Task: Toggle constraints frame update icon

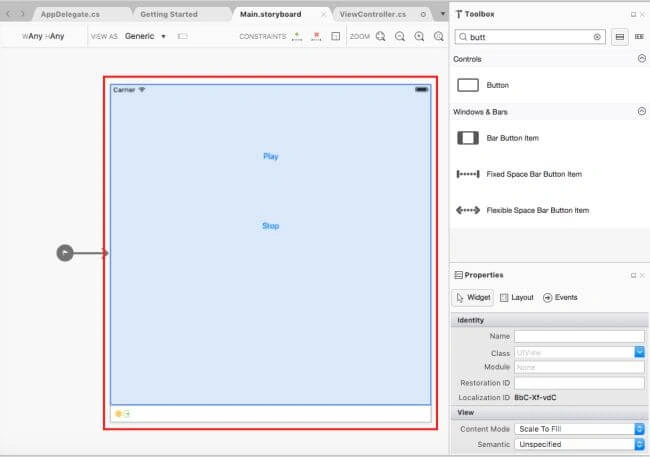Action: (x=336, y=36)
